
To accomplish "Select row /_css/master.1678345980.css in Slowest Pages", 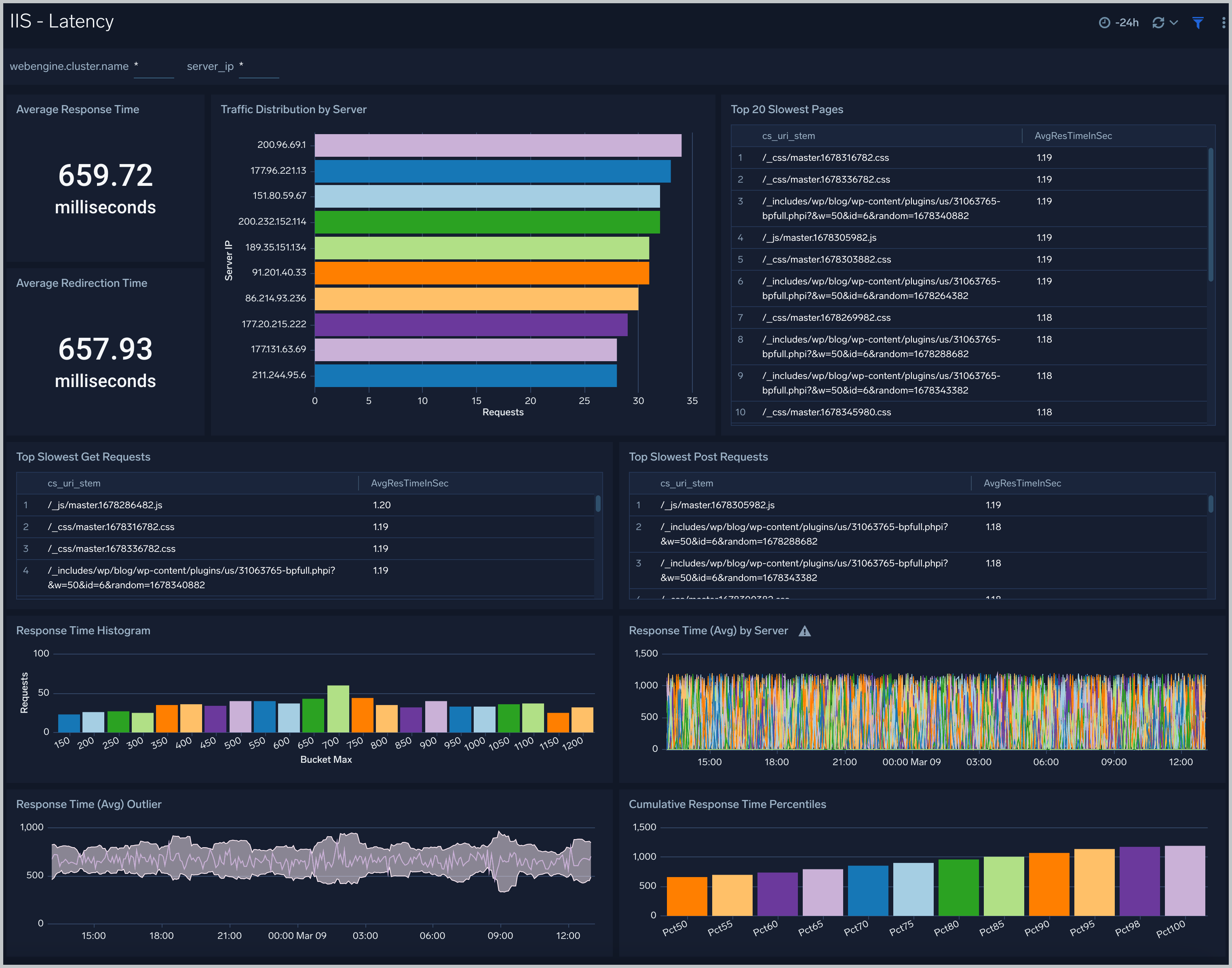I will 969,412.
